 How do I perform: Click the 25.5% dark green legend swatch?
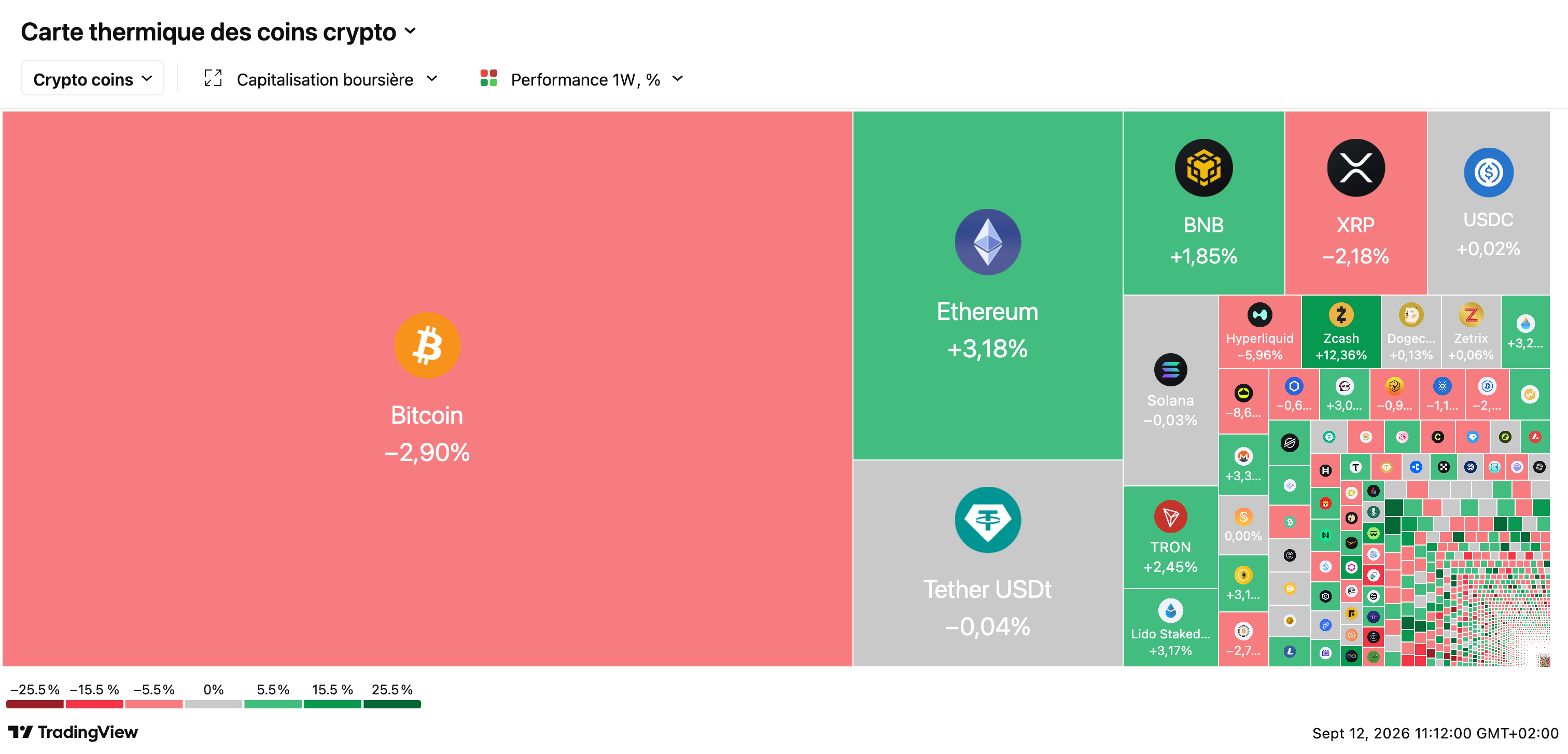tap(392, 704)
